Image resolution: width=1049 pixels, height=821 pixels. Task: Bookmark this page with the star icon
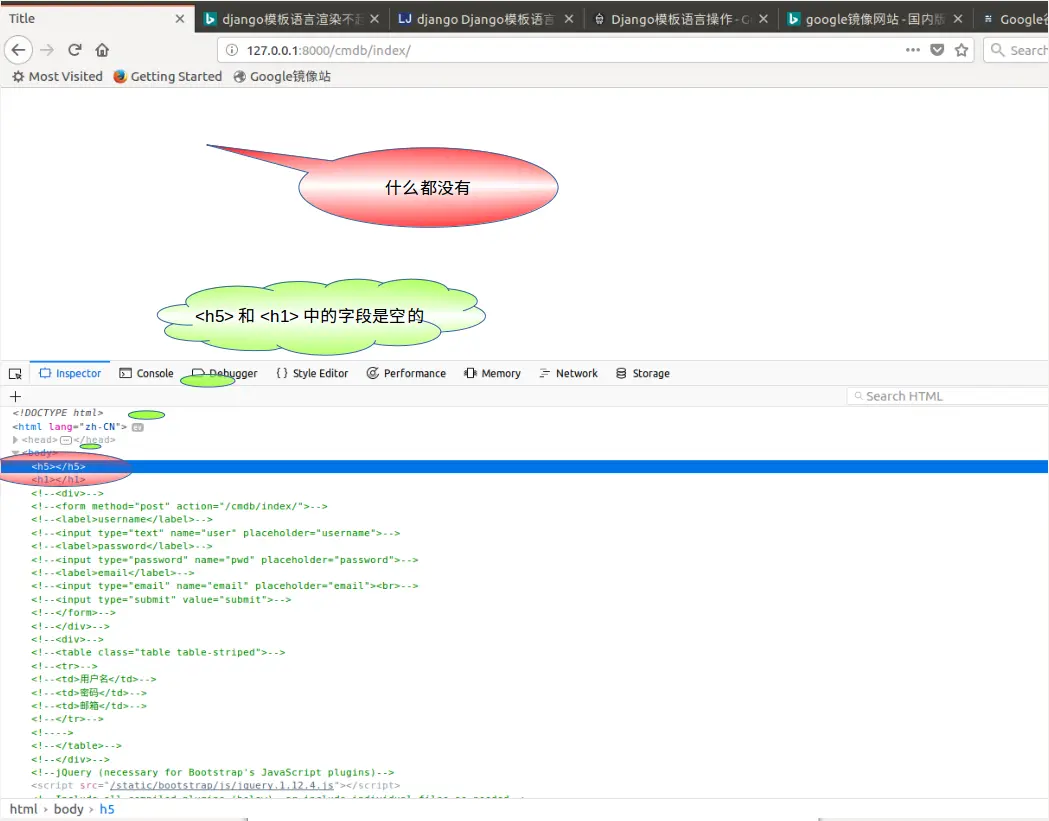coord(961,50)
